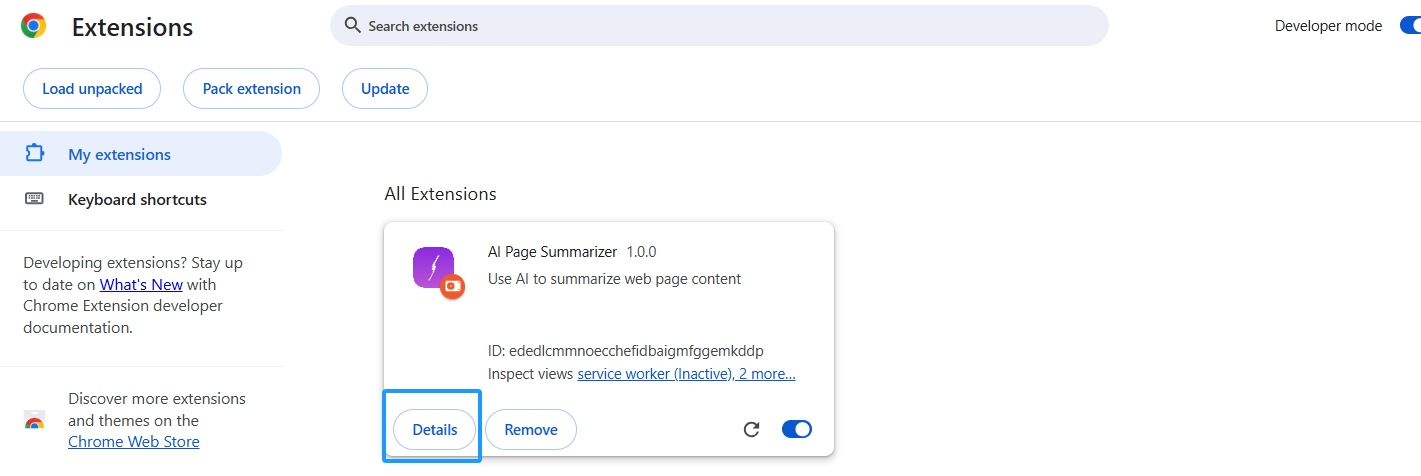The width and height of the screenshot is (1421, 476).
Task: Click the Pack extension button
Action: point(251,89)
